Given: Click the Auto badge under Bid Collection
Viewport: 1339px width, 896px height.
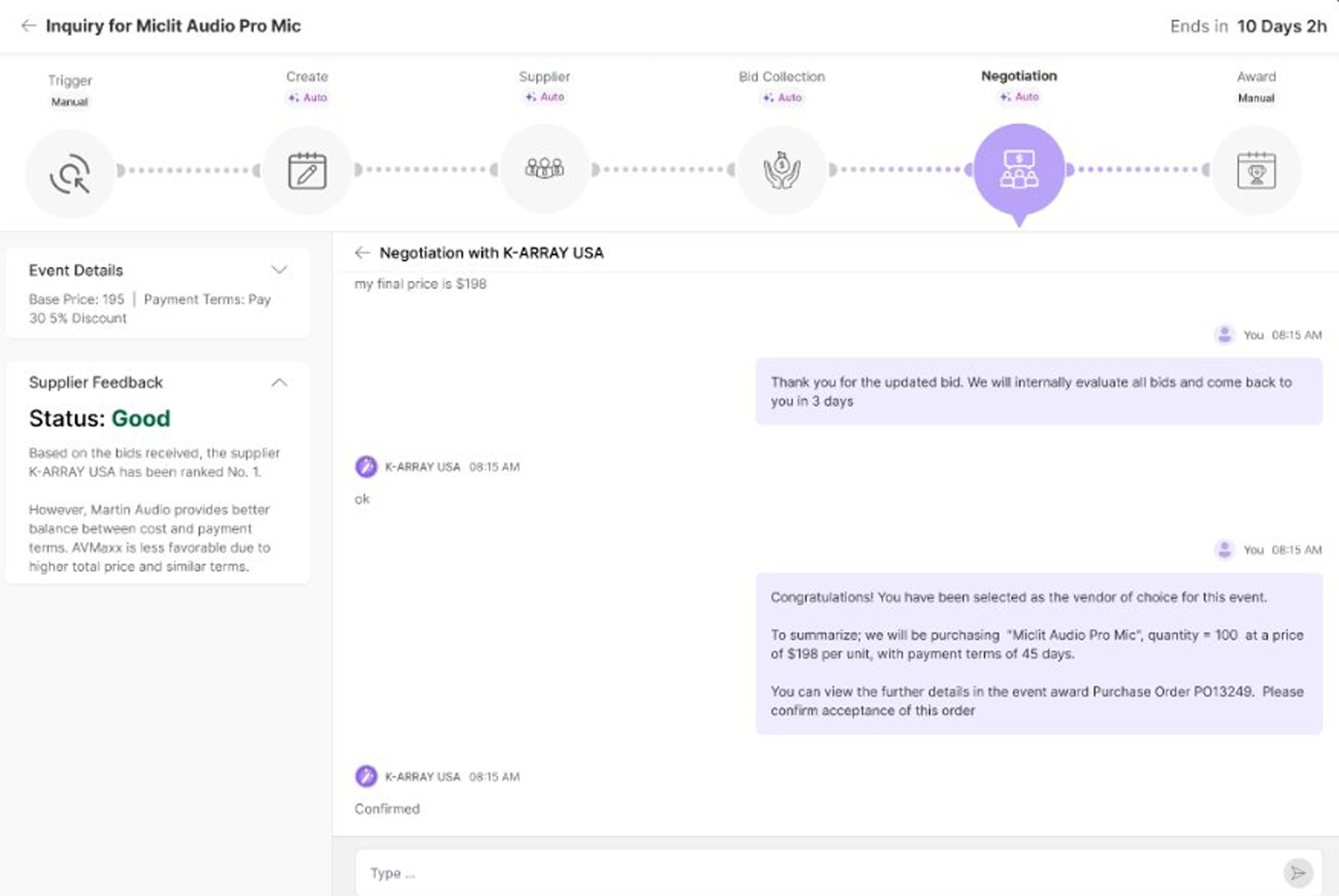Looking at the screenshot, I should [x=782, y=97].
